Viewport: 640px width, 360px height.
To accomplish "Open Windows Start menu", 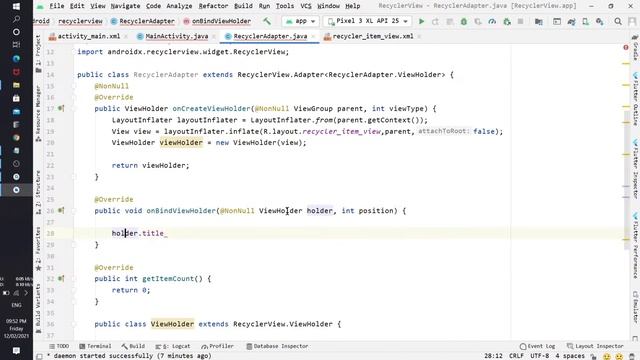I will tap(16, 6).
